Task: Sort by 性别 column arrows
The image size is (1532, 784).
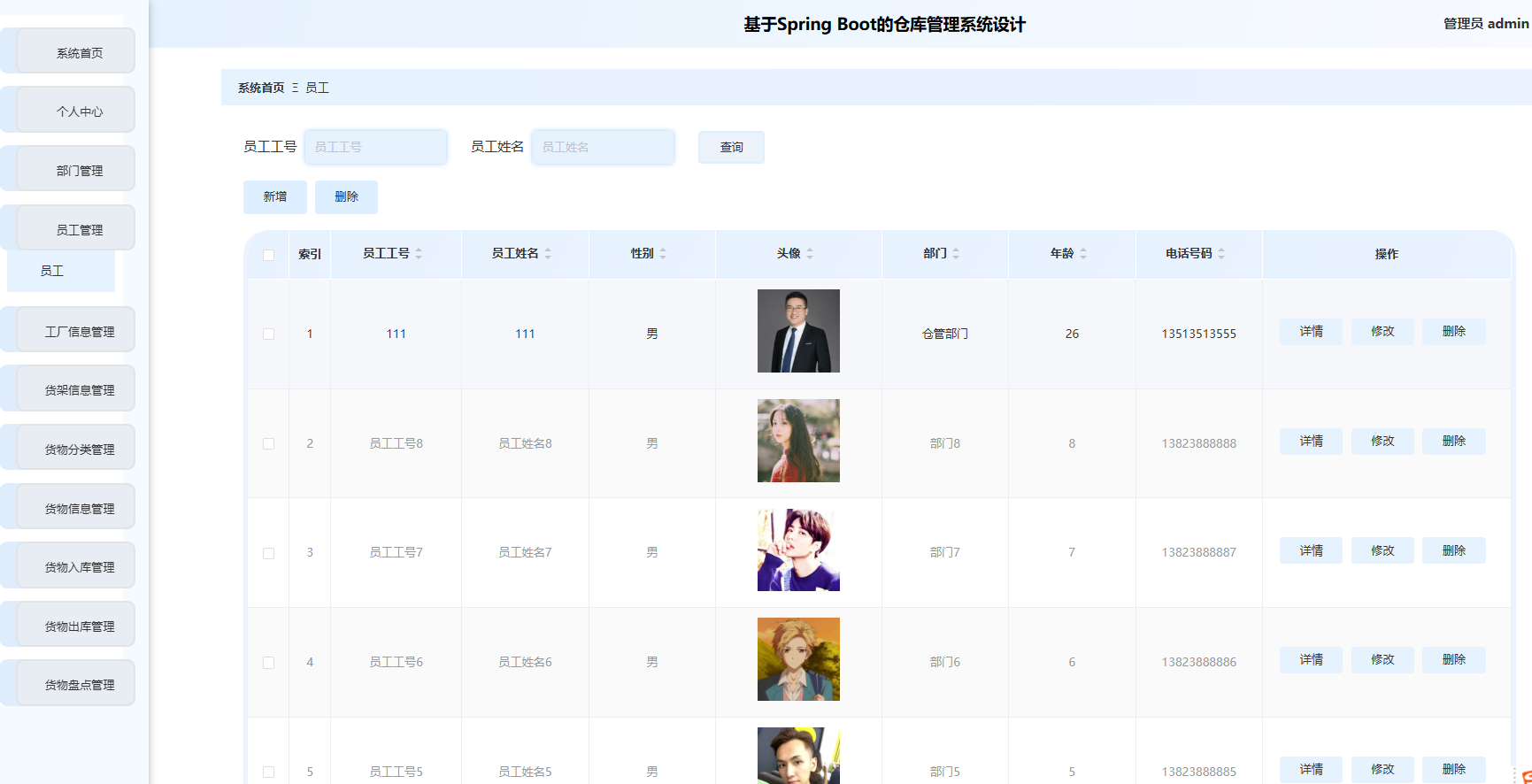Action: click(663, 254)
